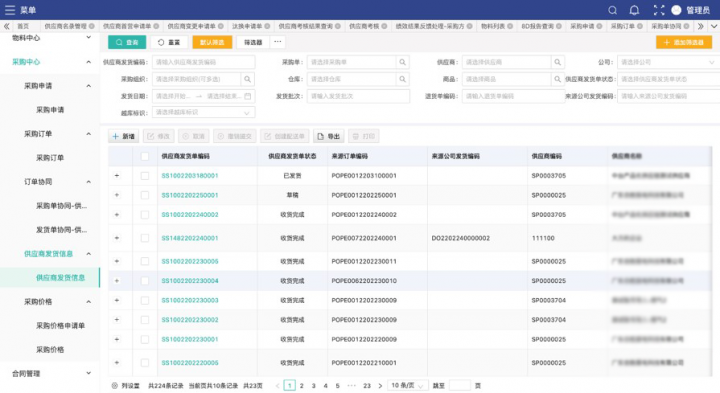Click the search magnifier in header
Screen dimensions: 720x393
(612, 10)
